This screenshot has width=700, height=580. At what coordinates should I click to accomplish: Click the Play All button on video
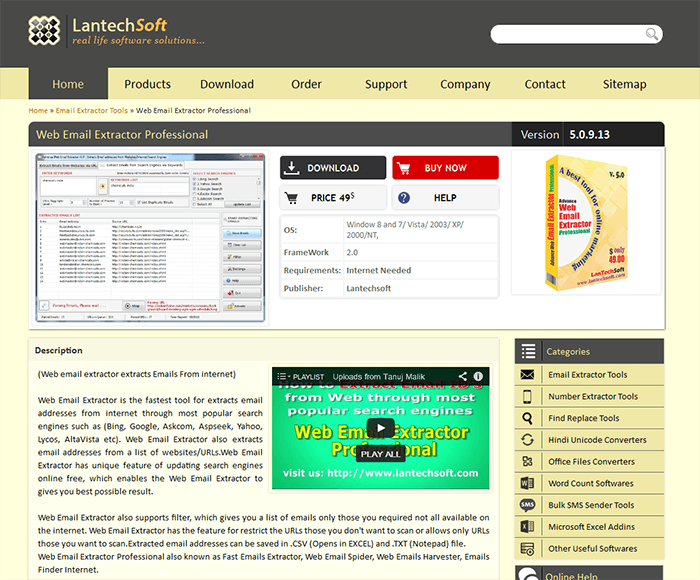tap(380, 454)
